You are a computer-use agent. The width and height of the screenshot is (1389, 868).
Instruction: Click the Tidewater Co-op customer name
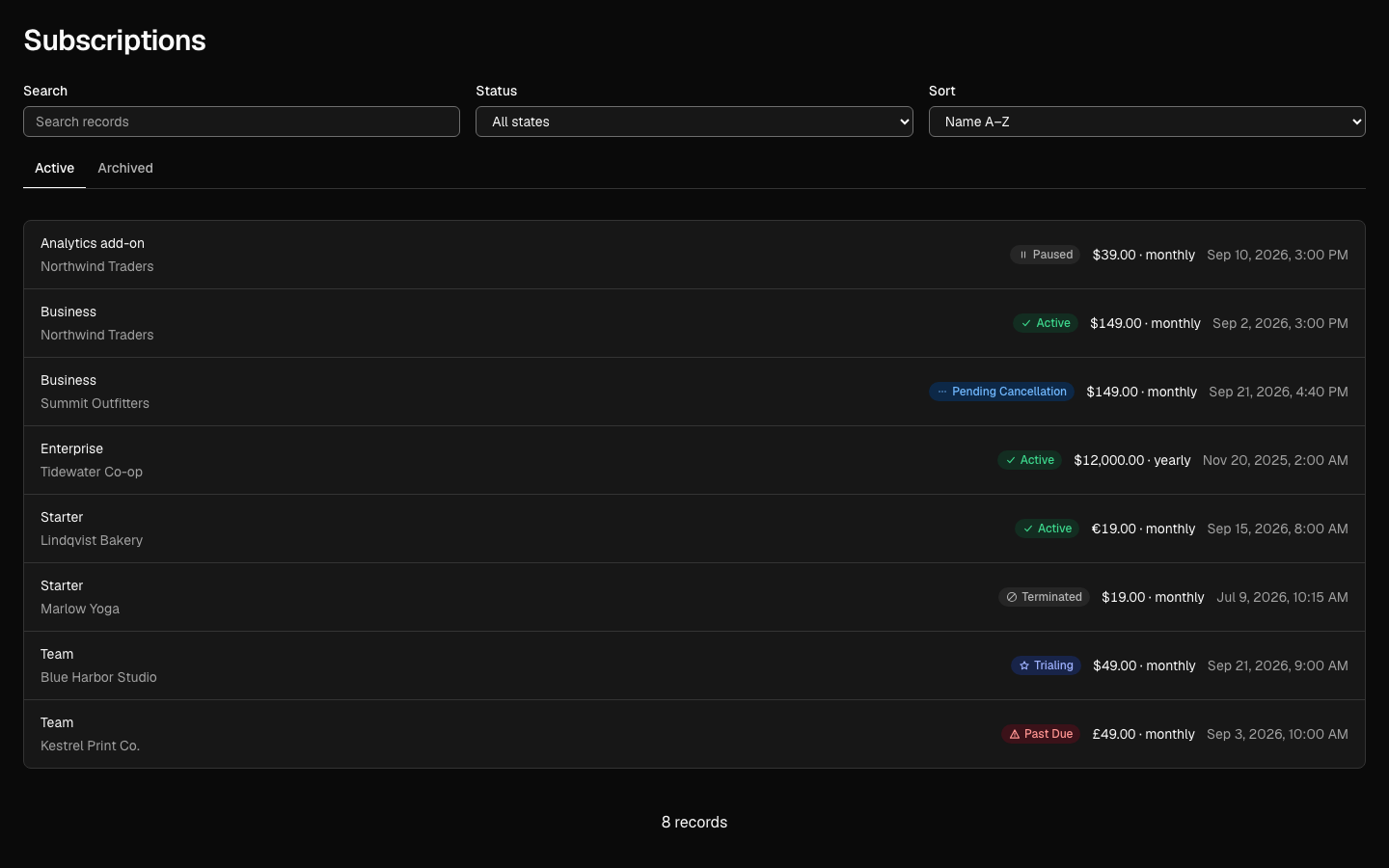[x=92, y=472]
